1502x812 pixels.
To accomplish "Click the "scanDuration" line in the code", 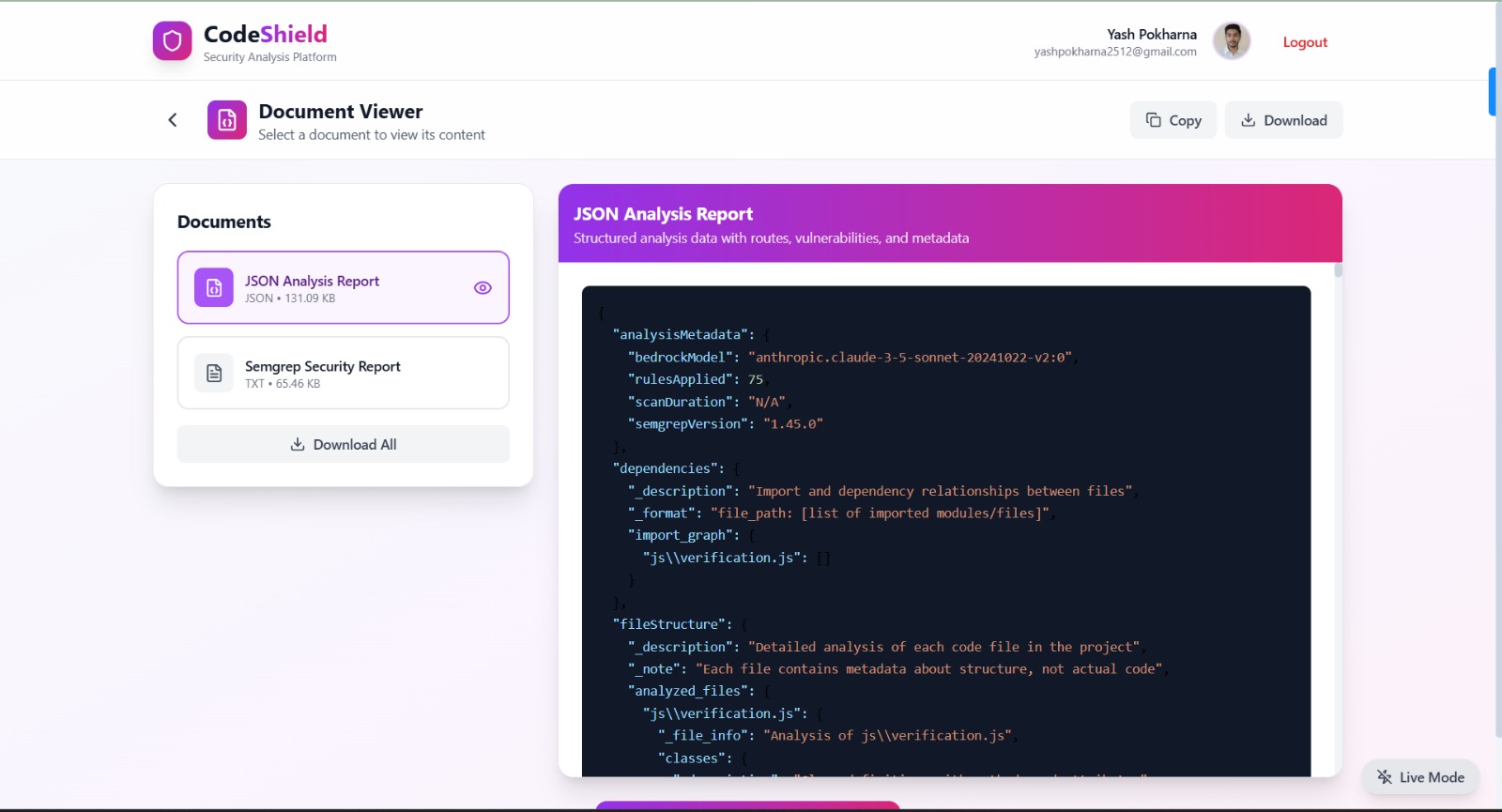I will [x=710, y=402].
